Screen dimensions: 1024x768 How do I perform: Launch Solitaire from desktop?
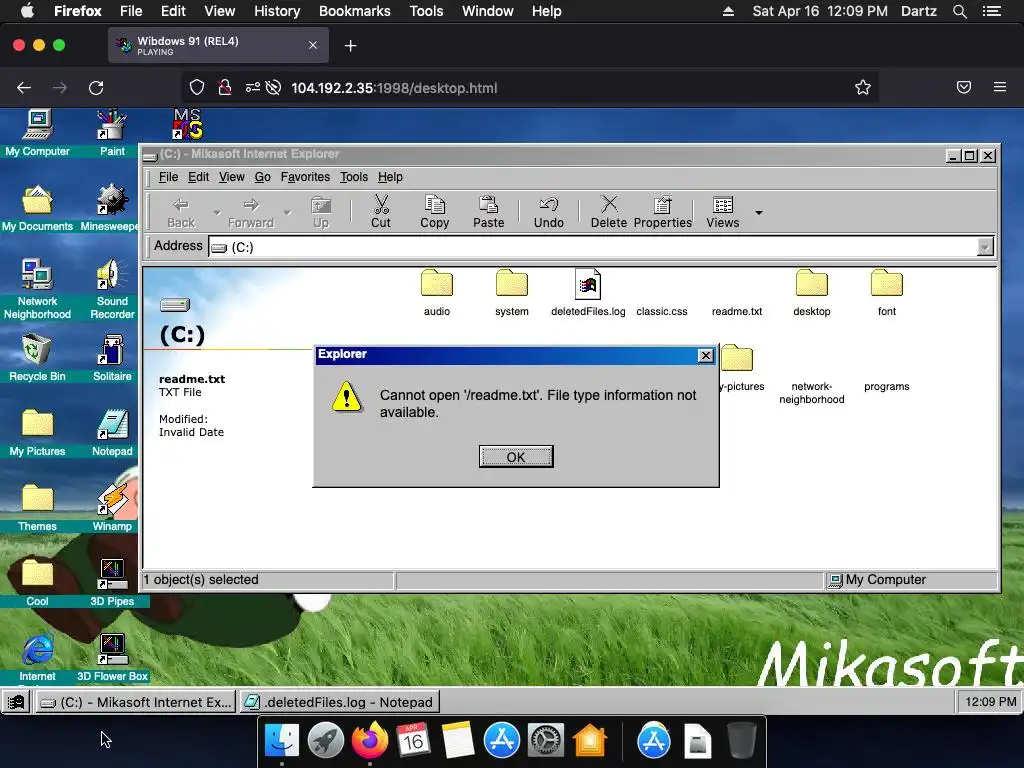coord(112,357)
